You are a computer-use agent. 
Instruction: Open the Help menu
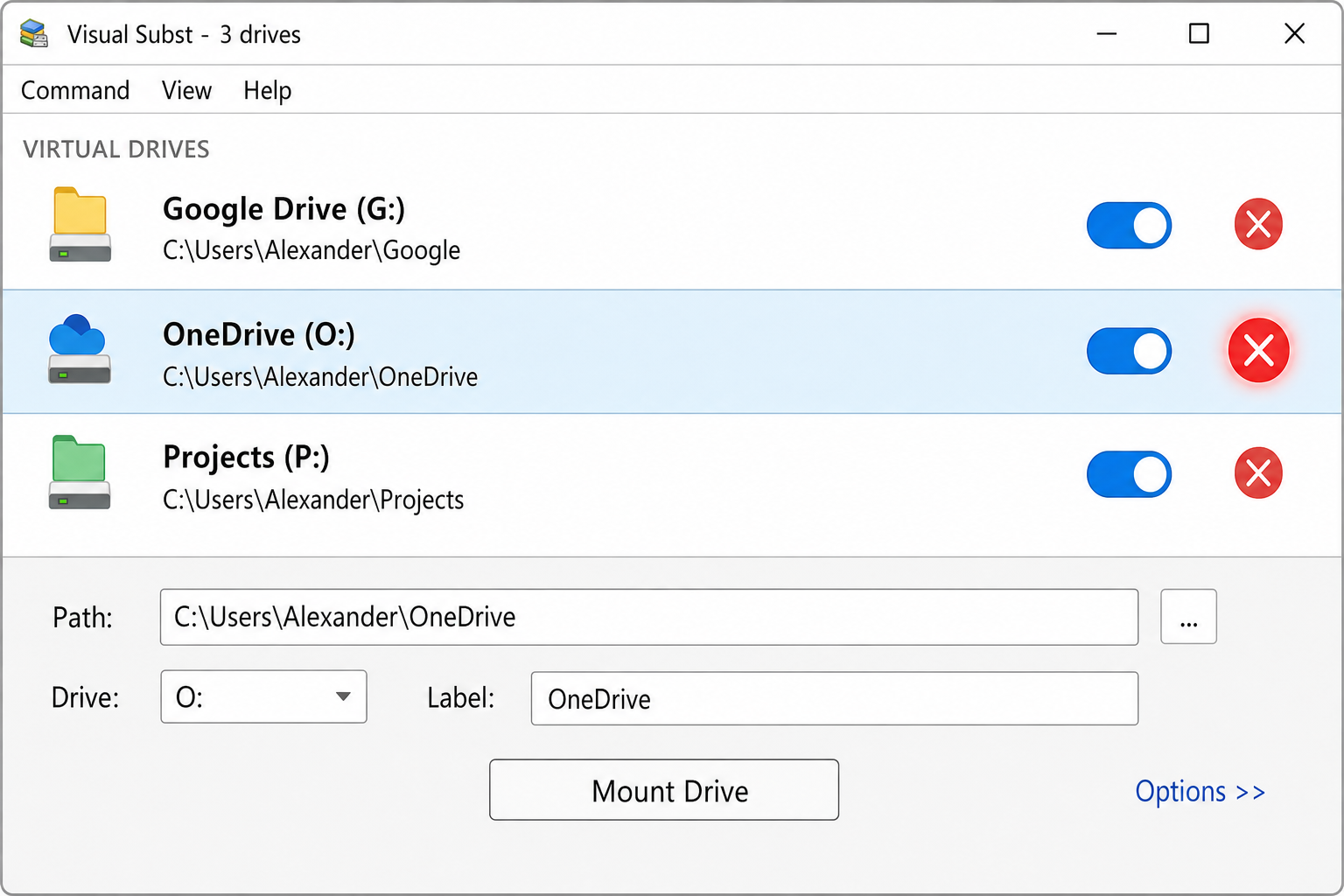coord(267,90)
